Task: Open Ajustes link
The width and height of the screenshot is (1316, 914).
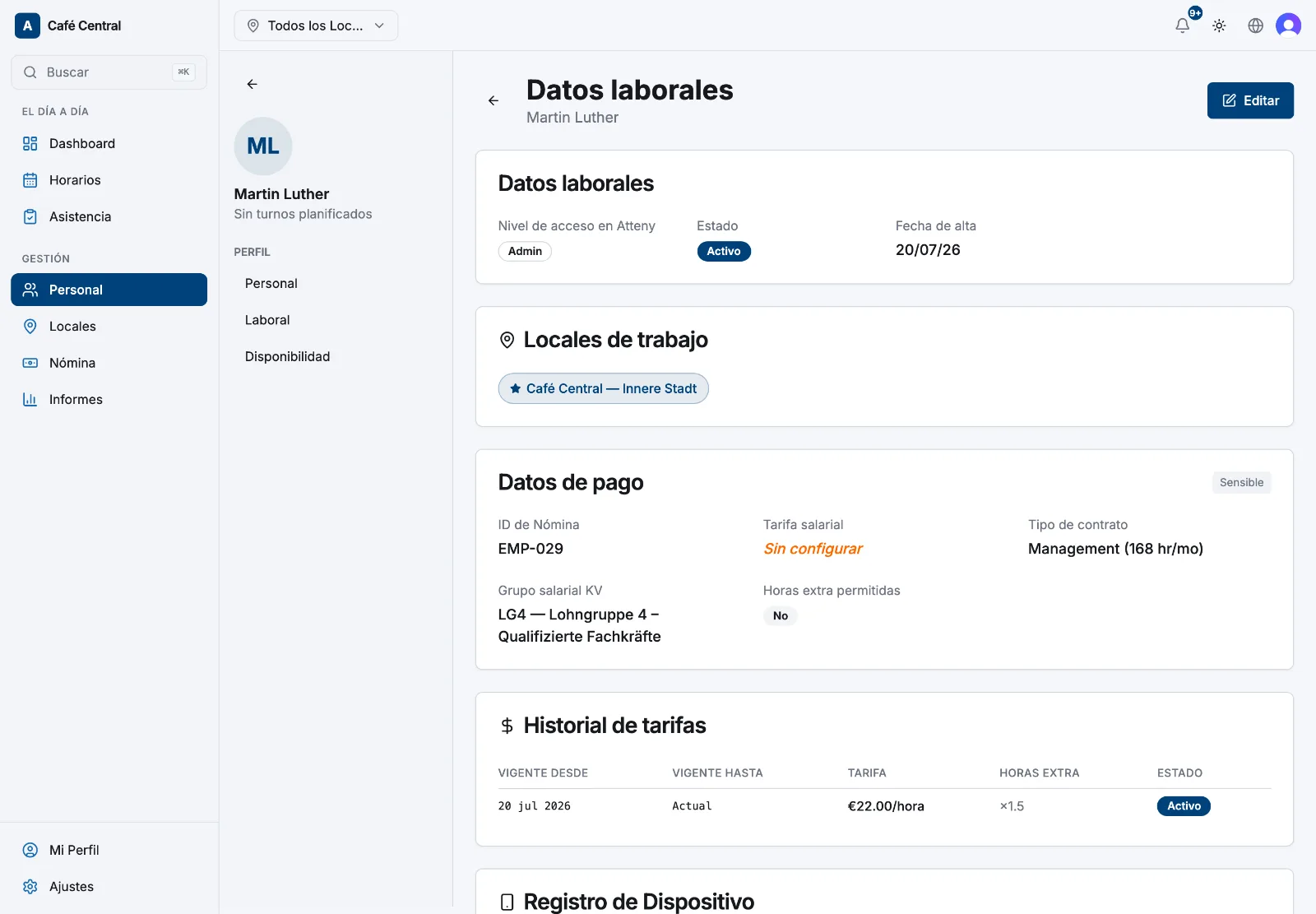Action: point(109,886)
